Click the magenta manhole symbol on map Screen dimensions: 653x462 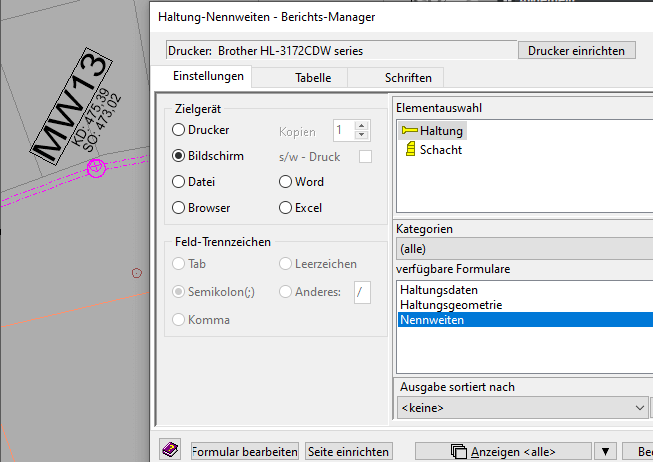point(96,168)
